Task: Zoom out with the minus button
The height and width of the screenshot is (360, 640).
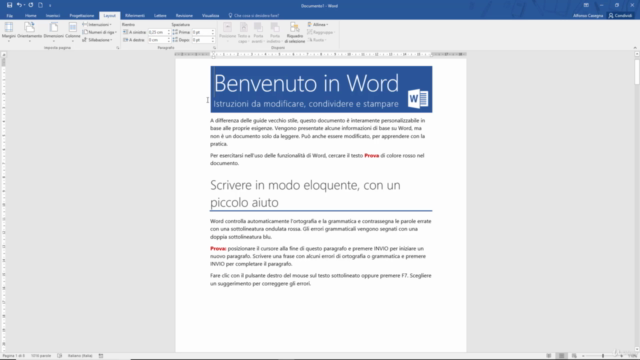Action: point(584,356)
